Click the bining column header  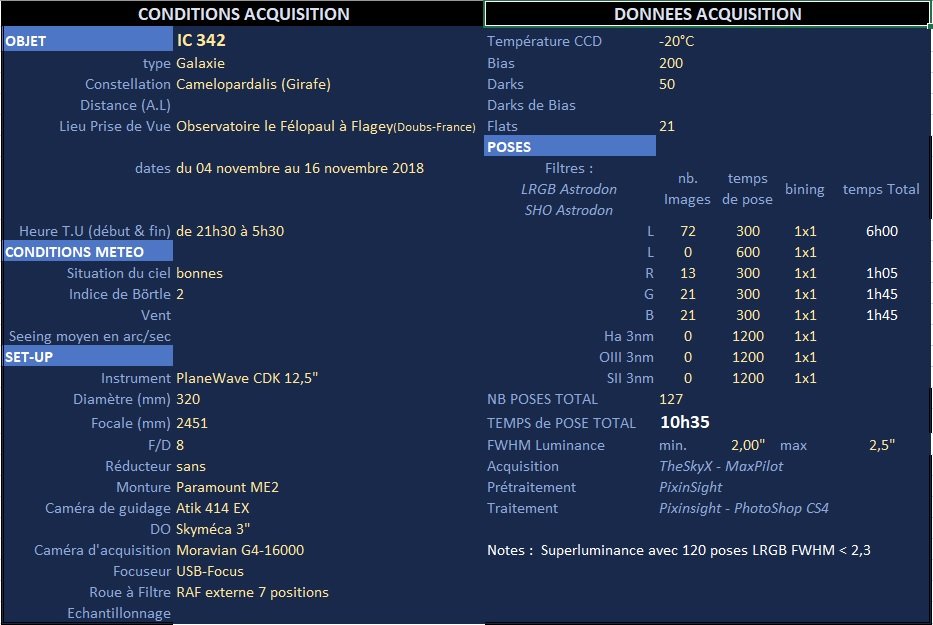tap(805, 189)
